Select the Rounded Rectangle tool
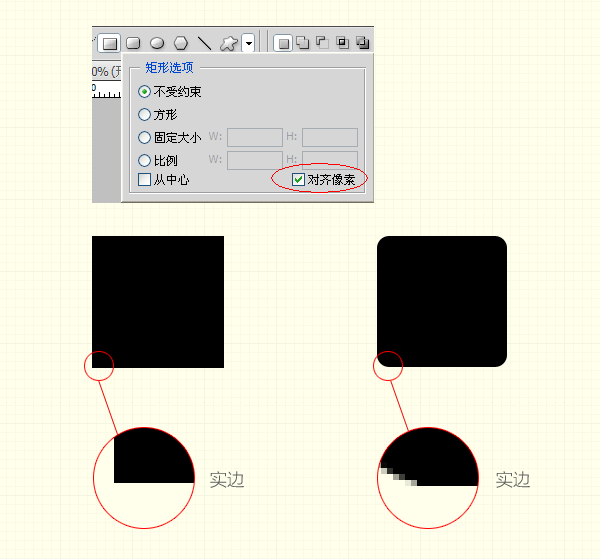600x559 pixels. tap(133, 43)
